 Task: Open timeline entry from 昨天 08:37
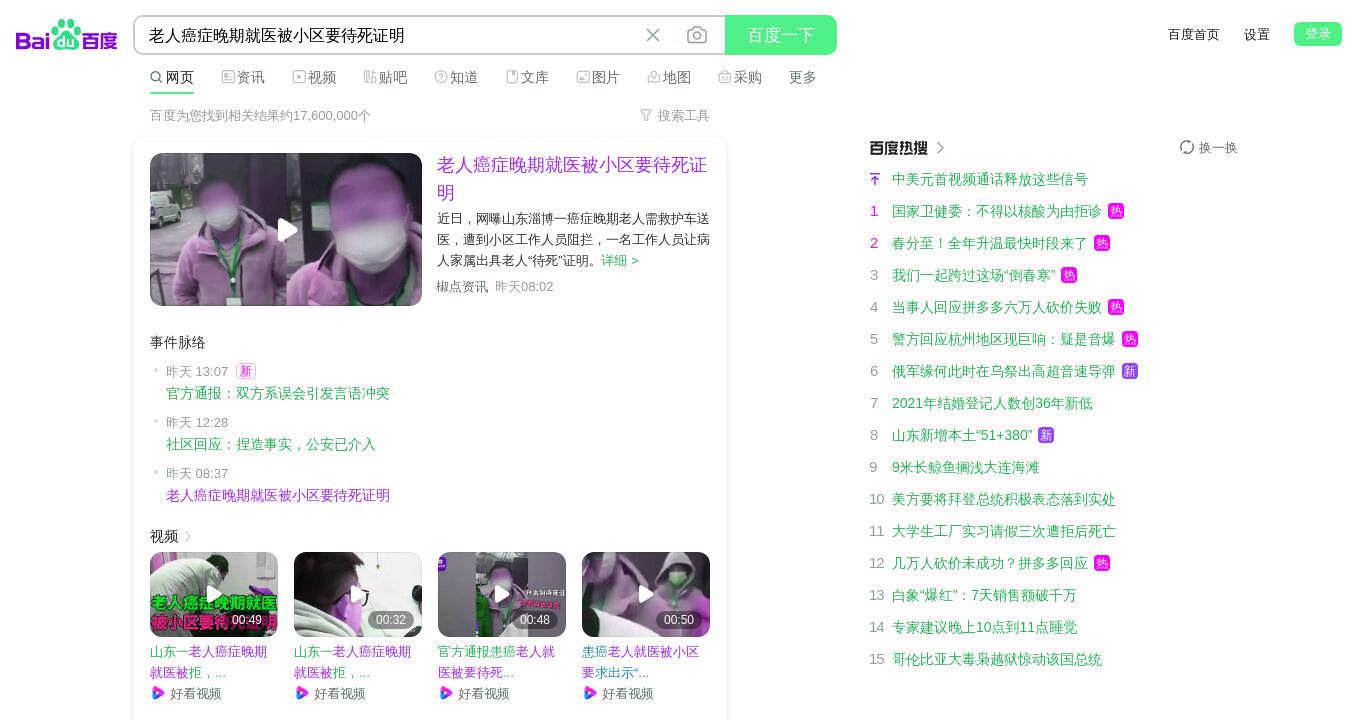pos(278,495)
